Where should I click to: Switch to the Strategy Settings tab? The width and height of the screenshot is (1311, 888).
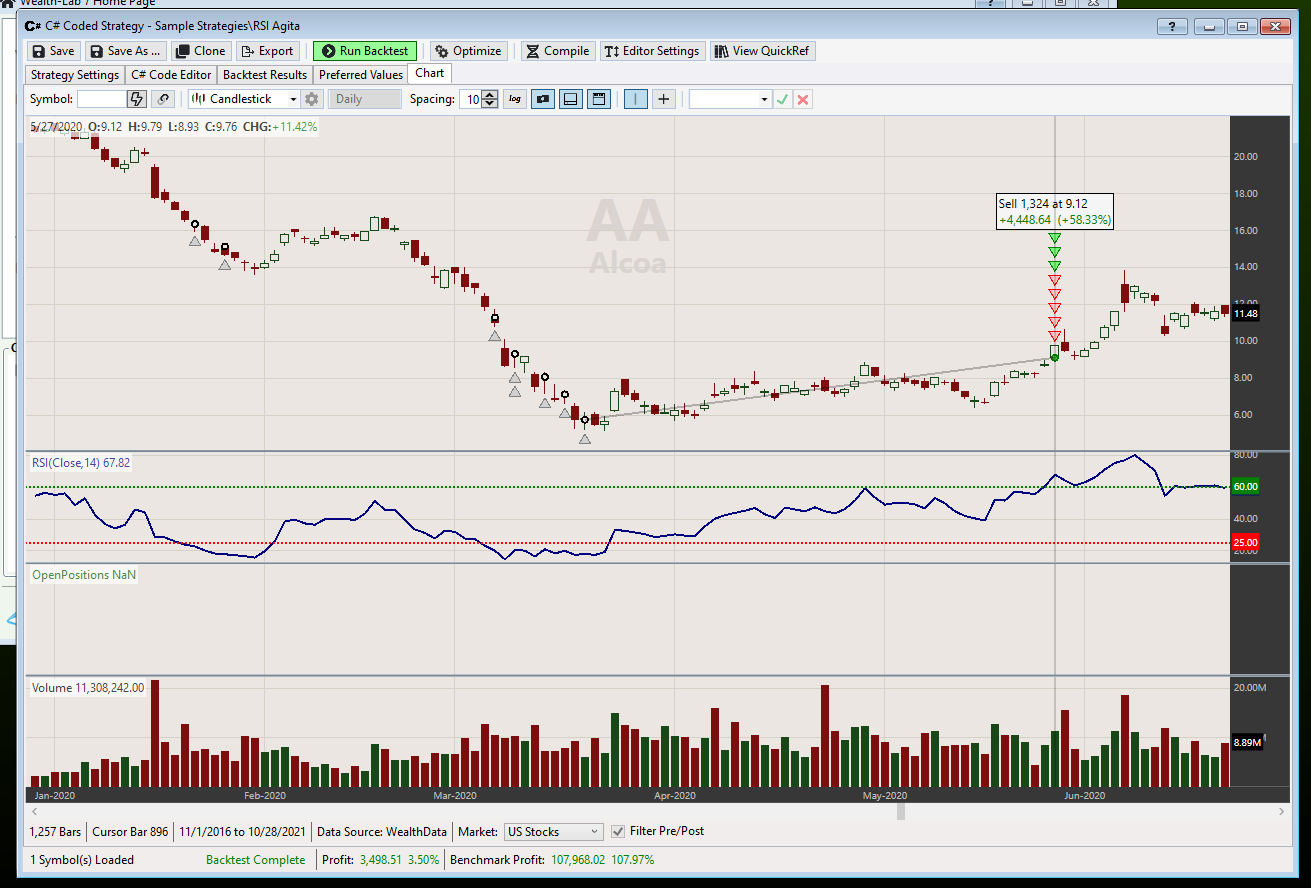pos(75,75)
